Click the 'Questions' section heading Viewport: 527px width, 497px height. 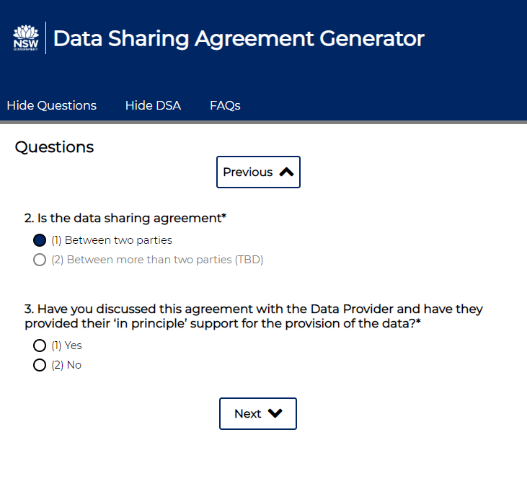[54, 147]
